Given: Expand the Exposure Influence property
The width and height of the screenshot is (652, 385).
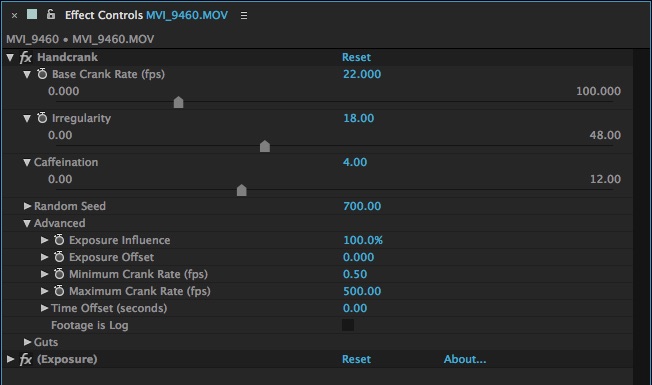Looking at the screenshot, I should pos(44,240).
